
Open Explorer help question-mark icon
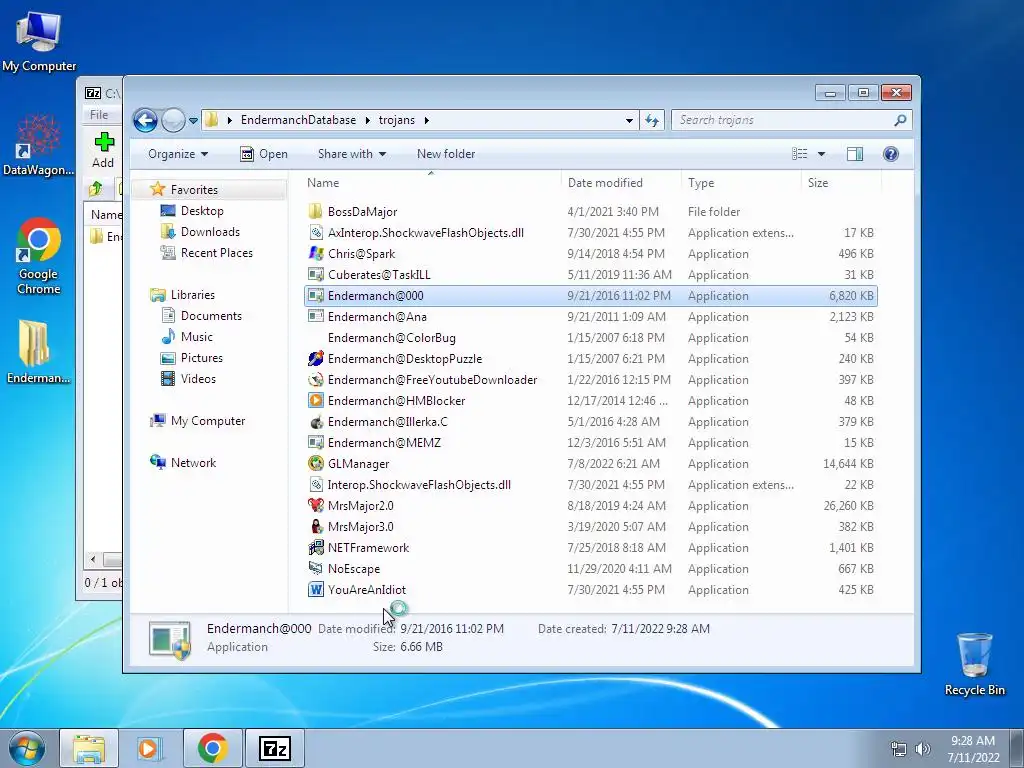coord(890,153)
